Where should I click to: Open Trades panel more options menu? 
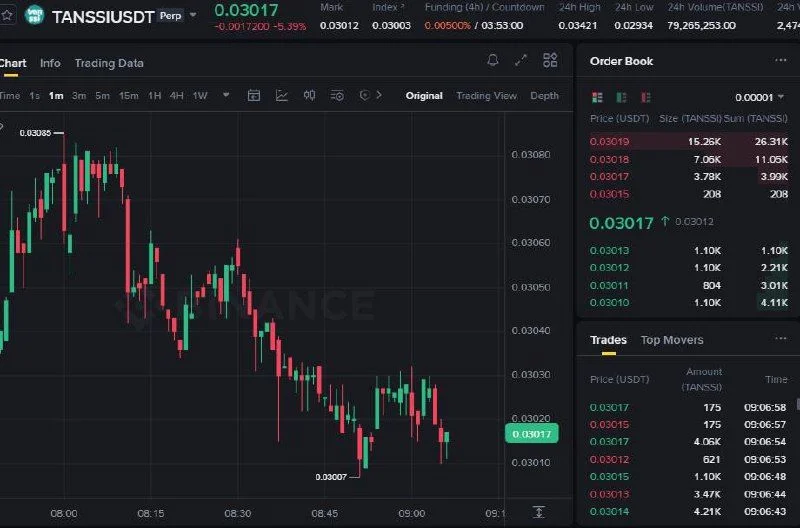pos(781,338)
